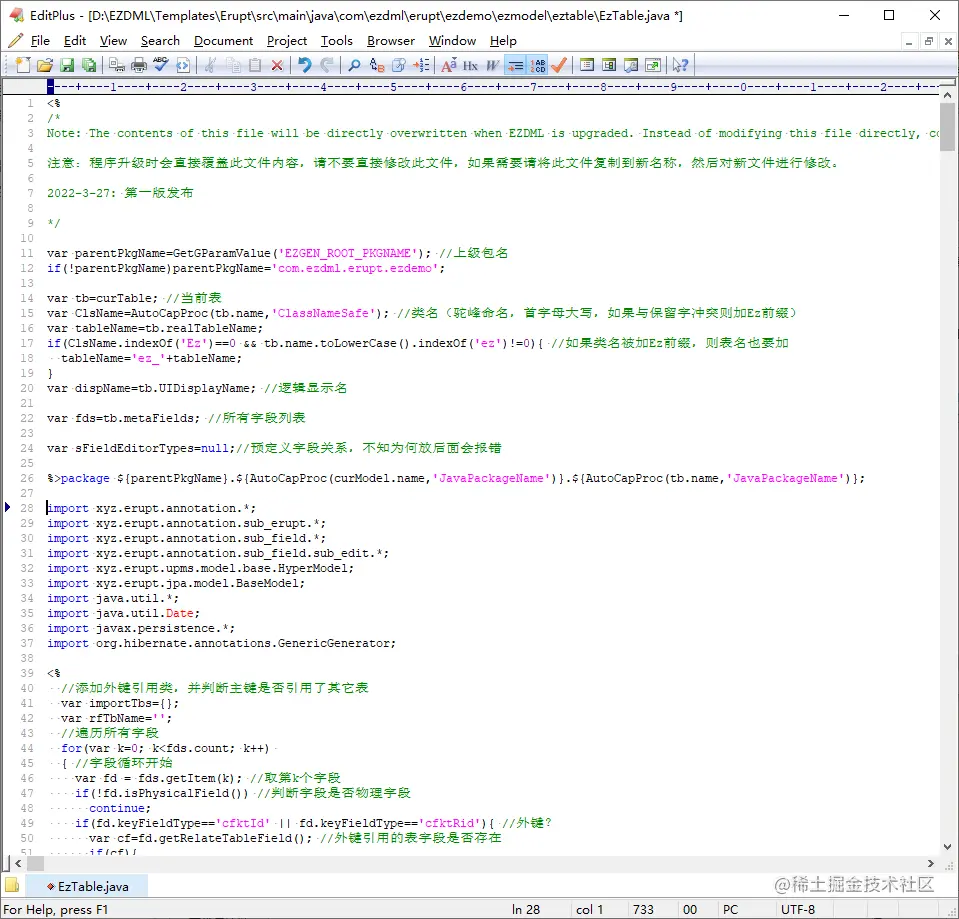The height and width of the screenshot is (919, 959).
Task: Click the 'UTF-8' encoding in status bar
Action: click(798, 910)
